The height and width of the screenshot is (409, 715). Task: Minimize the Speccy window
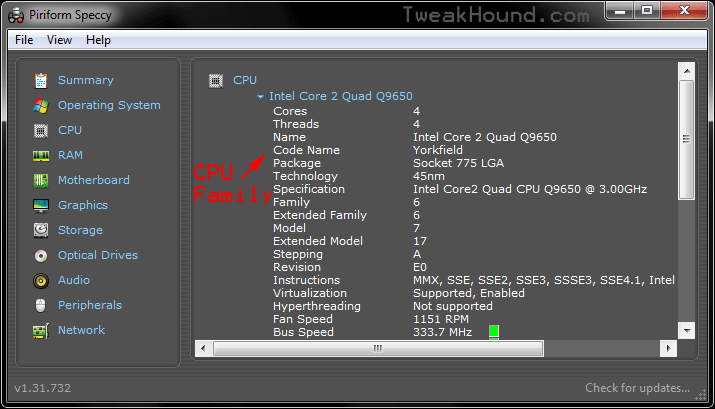tap(620, 10)
